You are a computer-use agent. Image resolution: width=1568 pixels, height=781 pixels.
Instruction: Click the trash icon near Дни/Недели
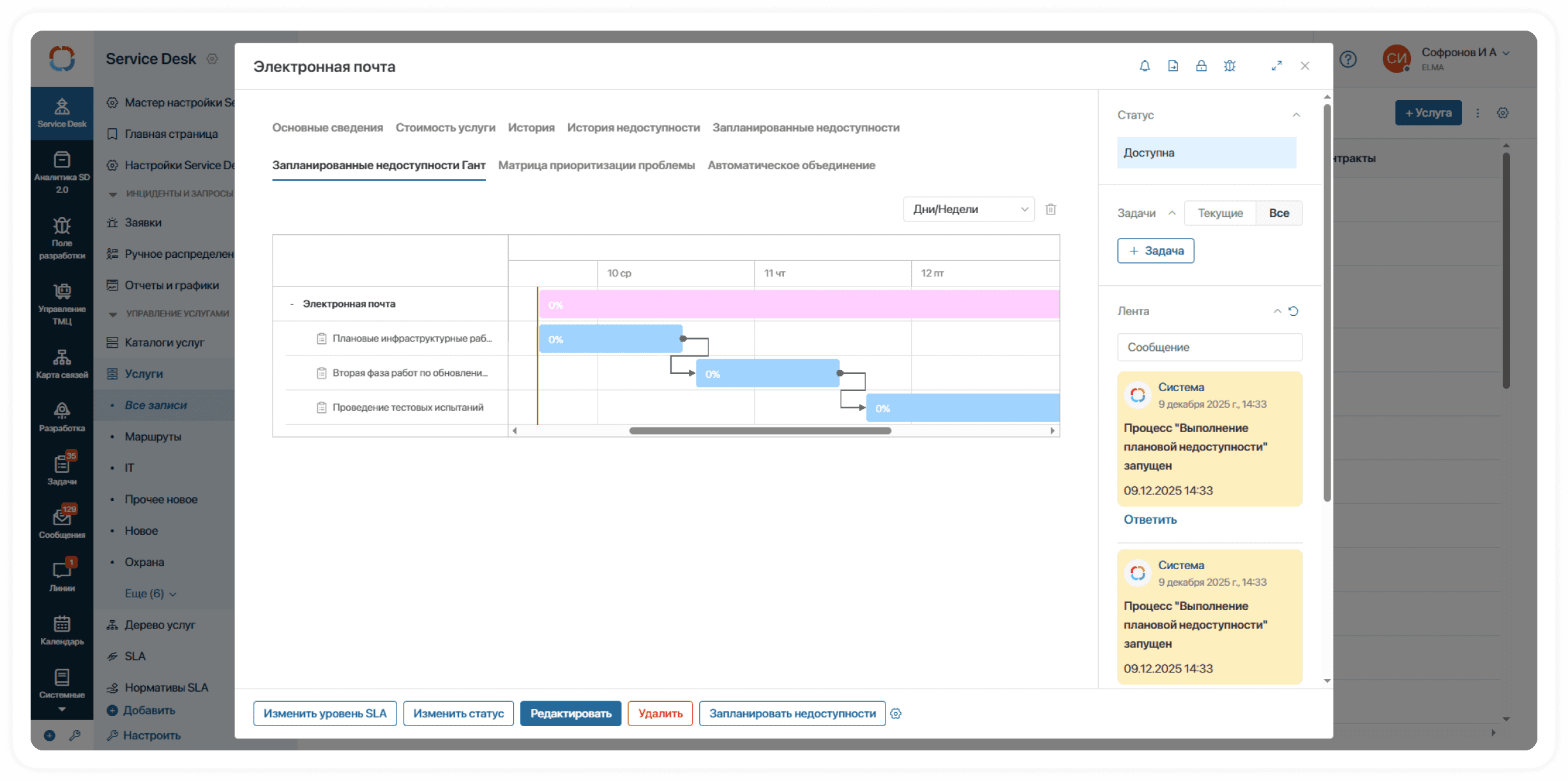pyautogui.click(x=1051, y=209)
